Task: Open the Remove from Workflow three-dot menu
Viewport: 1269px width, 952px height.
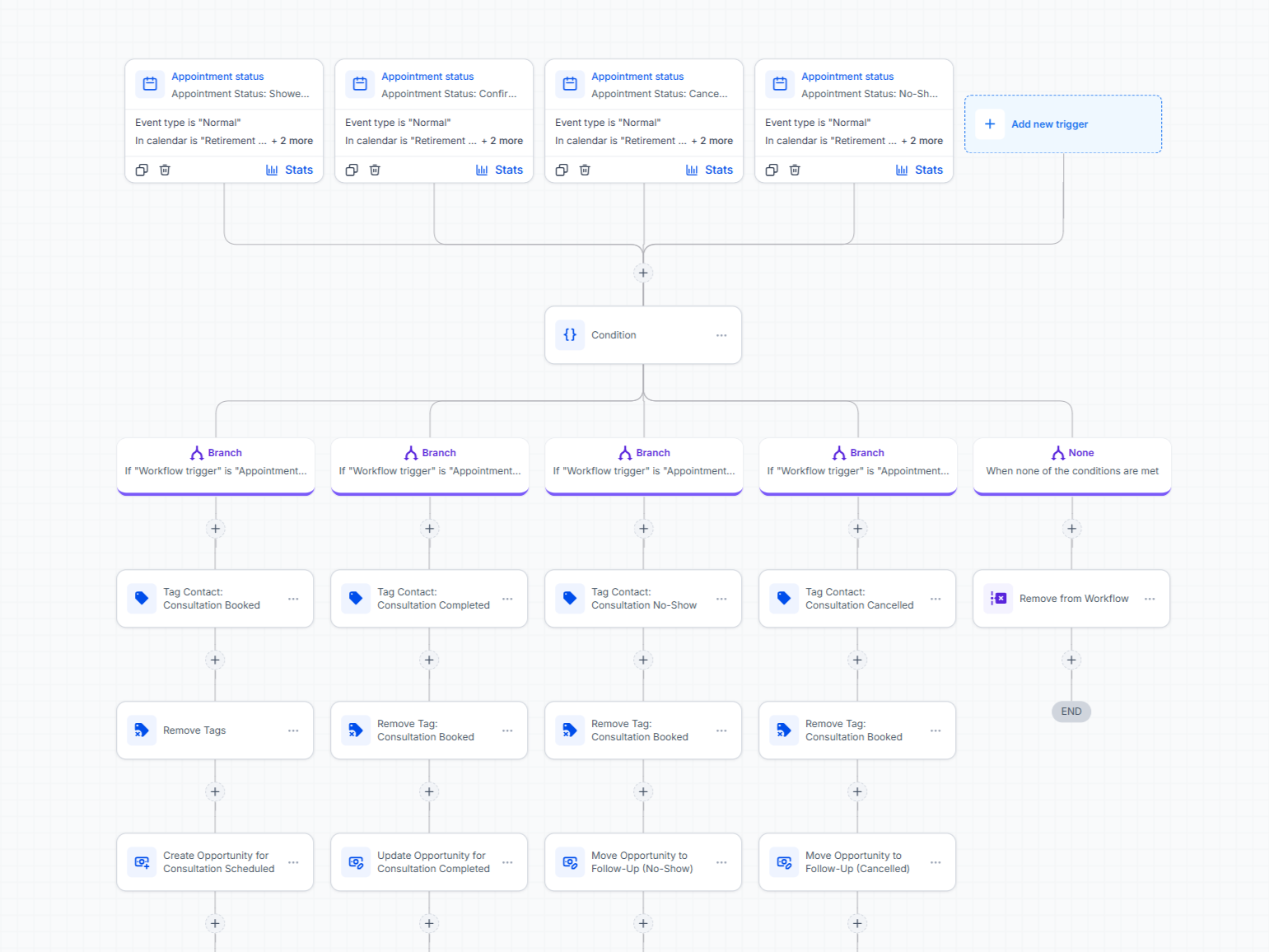Action: tap(1150, 599)
